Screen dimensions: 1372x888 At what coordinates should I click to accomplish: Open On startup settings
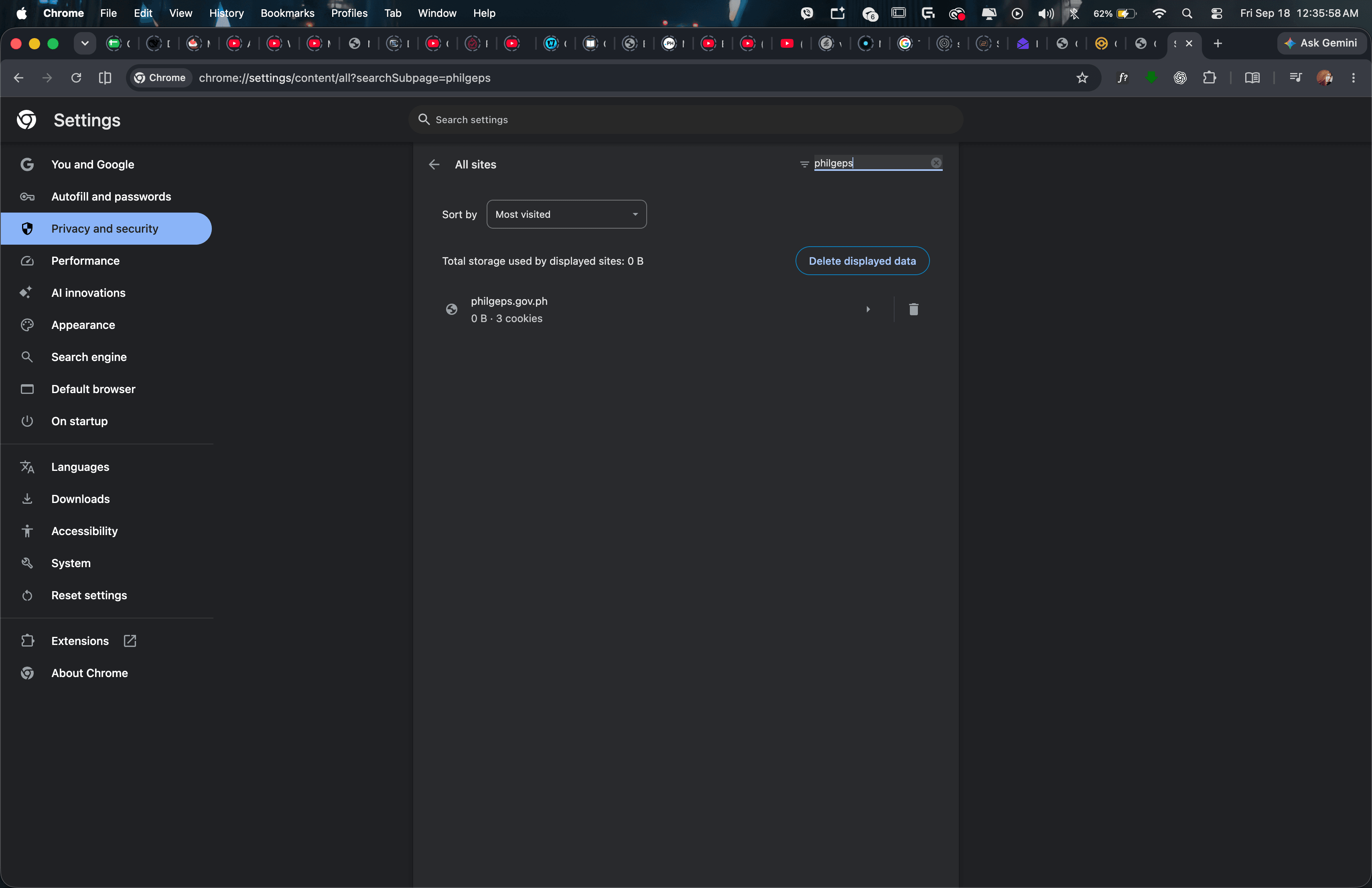(x=107, y=421)
